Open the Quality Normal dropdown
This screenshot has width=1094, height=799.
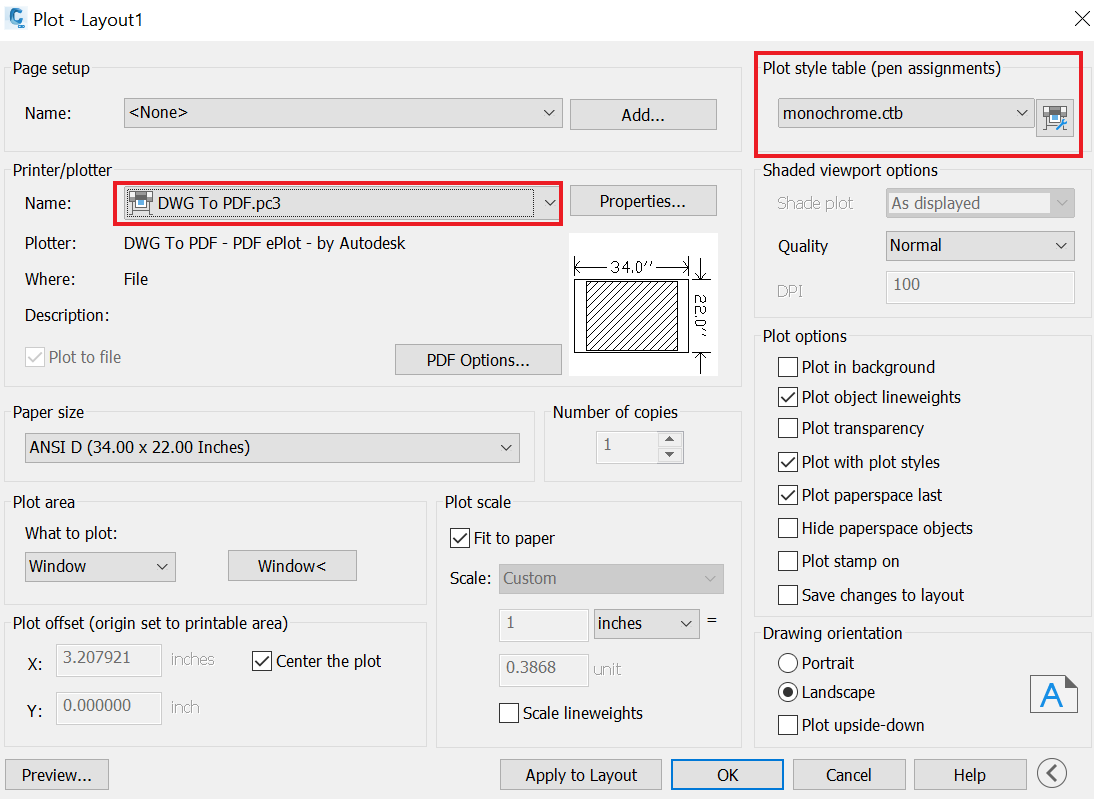pos(980,246)
